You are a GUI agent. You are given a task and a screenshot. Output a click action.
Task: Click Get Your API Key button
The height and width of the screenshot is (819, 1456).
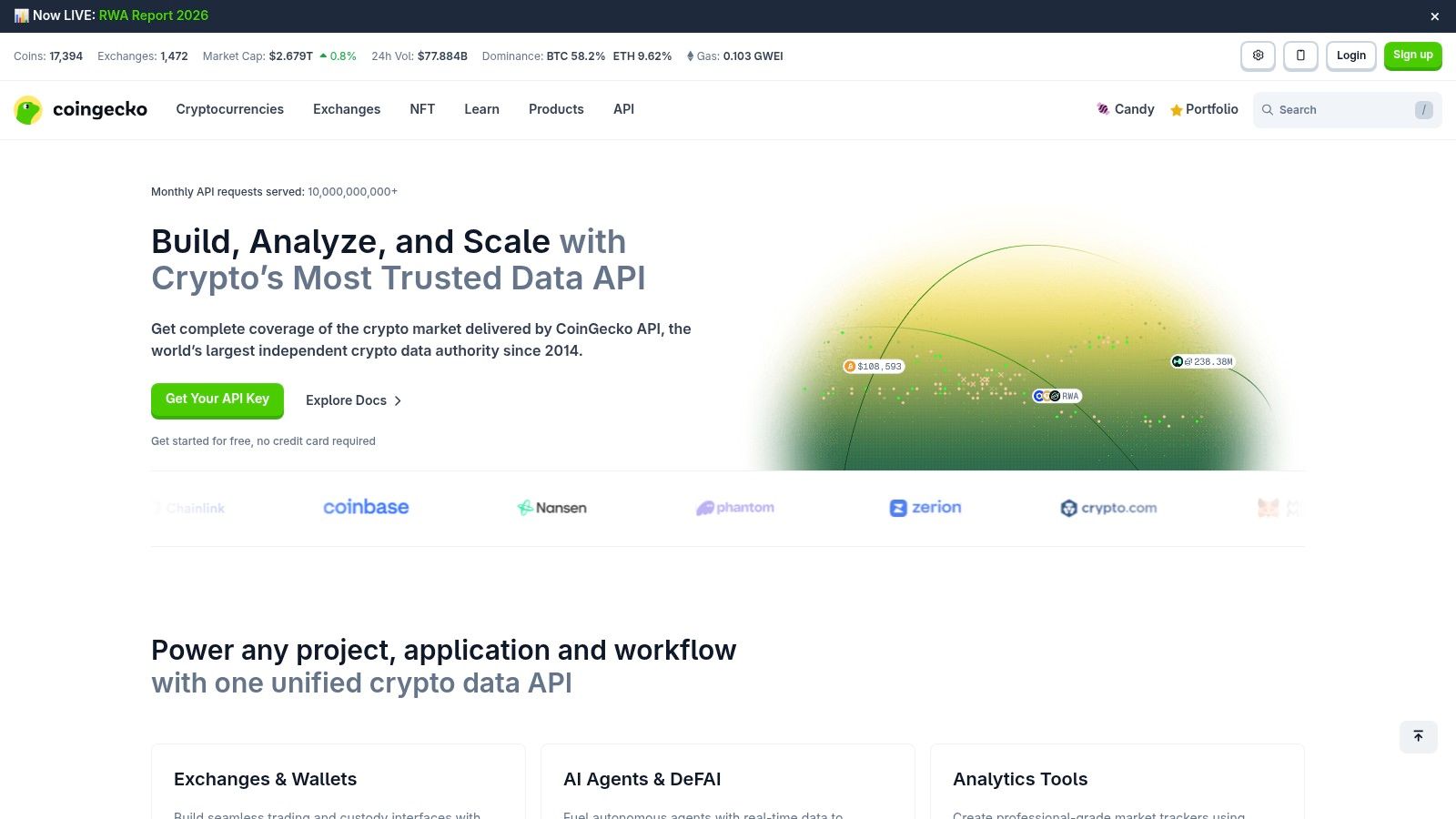(x=217, y=399)
